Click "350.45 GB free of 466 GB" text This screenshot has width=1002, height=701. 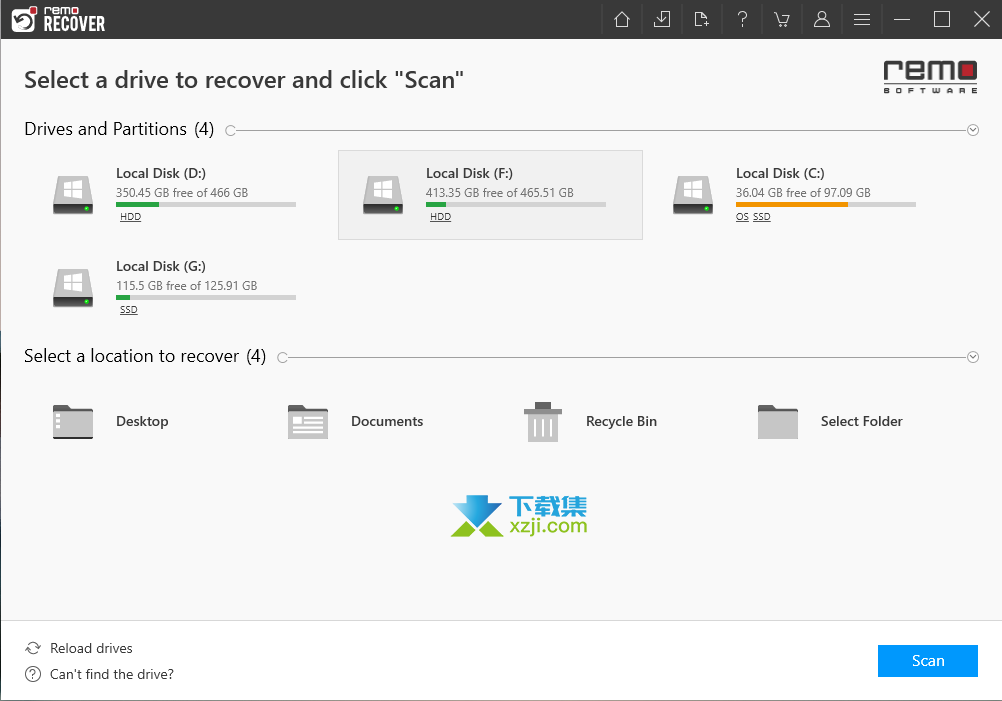[182, 192]
